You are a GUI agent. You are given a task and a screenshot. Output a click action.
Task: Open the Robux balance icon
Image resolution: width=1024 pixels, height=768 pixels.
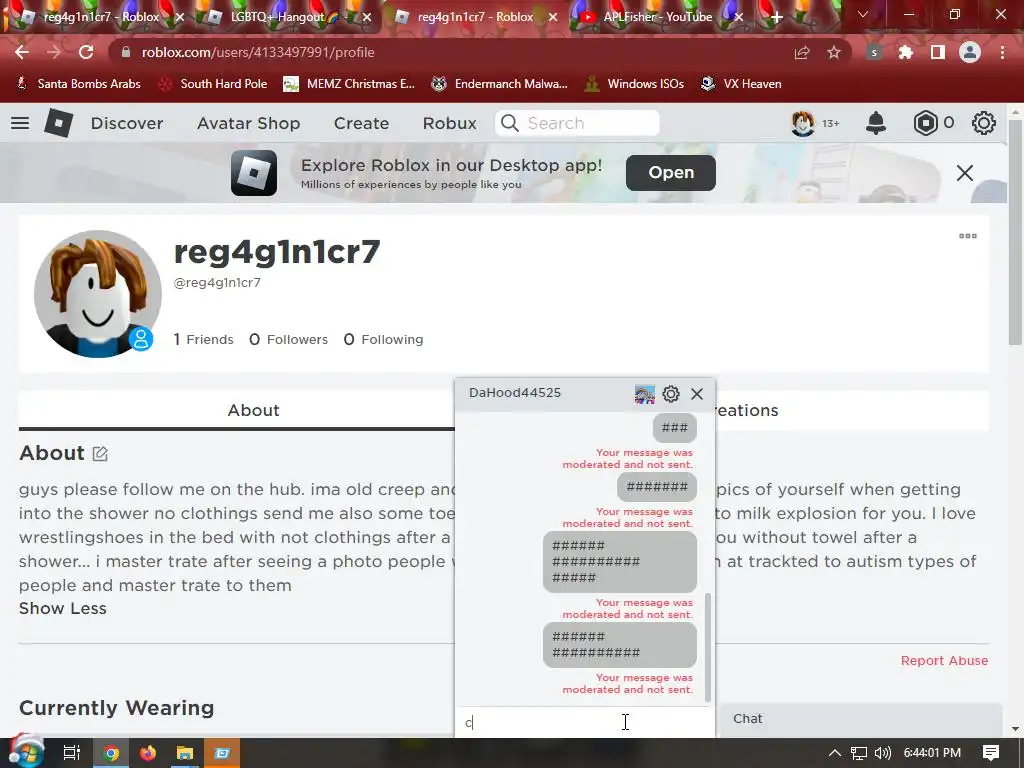tap(925, 123)
